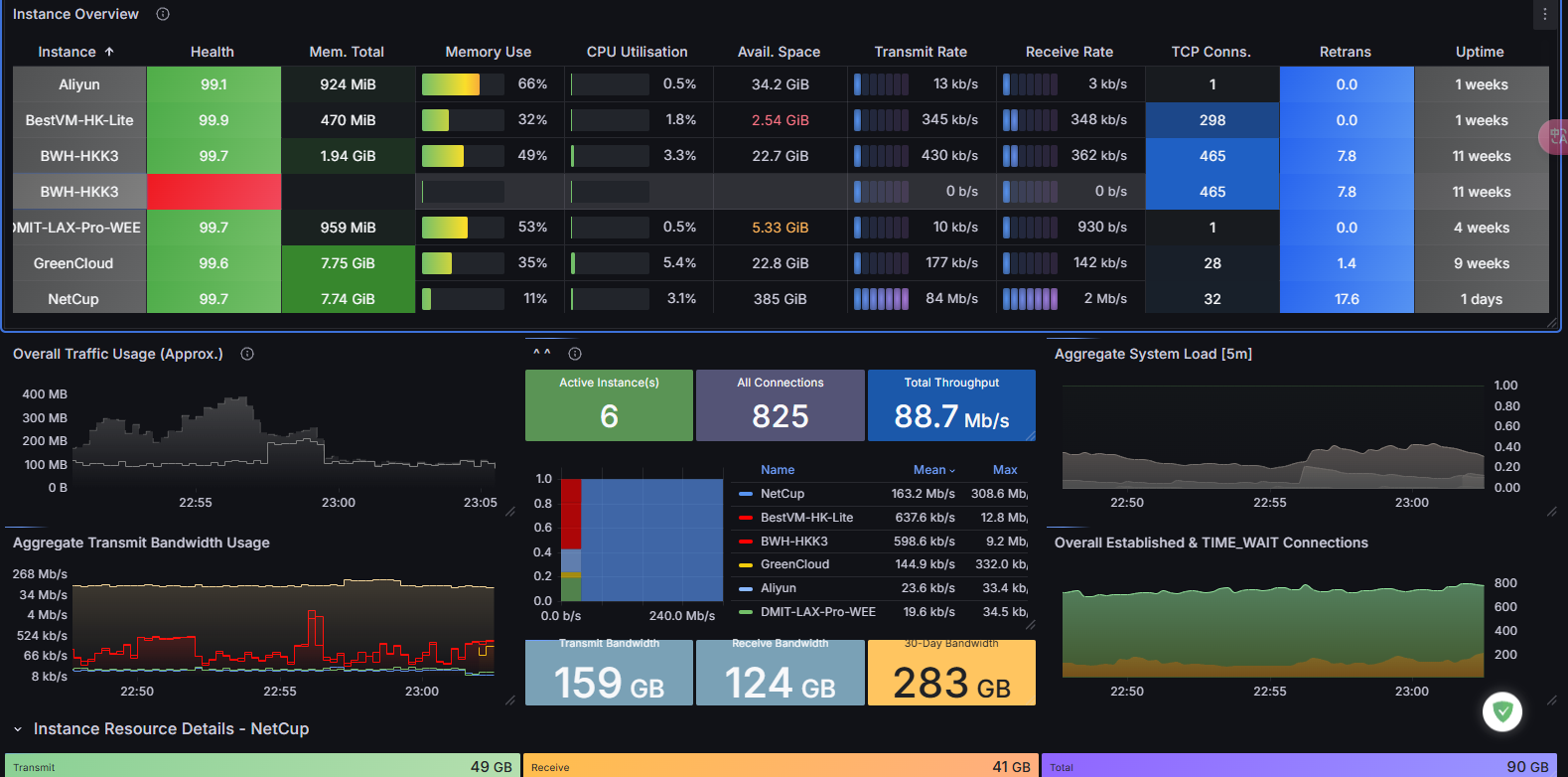
Task: Click the Aggregate System Load panel resize handle
Action: 1552,512
